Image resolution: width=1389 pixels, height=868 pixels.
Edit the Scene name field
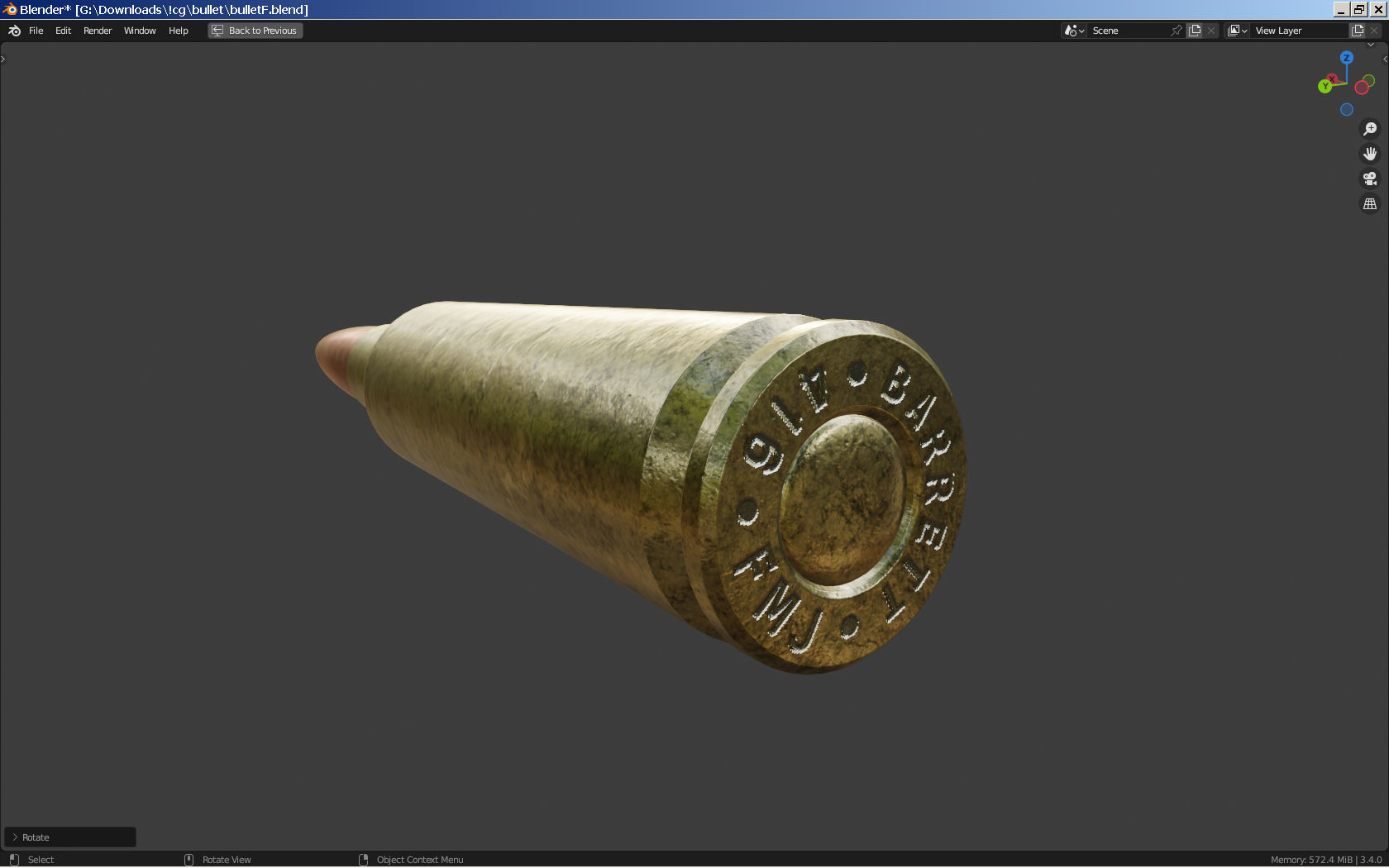1128,31
